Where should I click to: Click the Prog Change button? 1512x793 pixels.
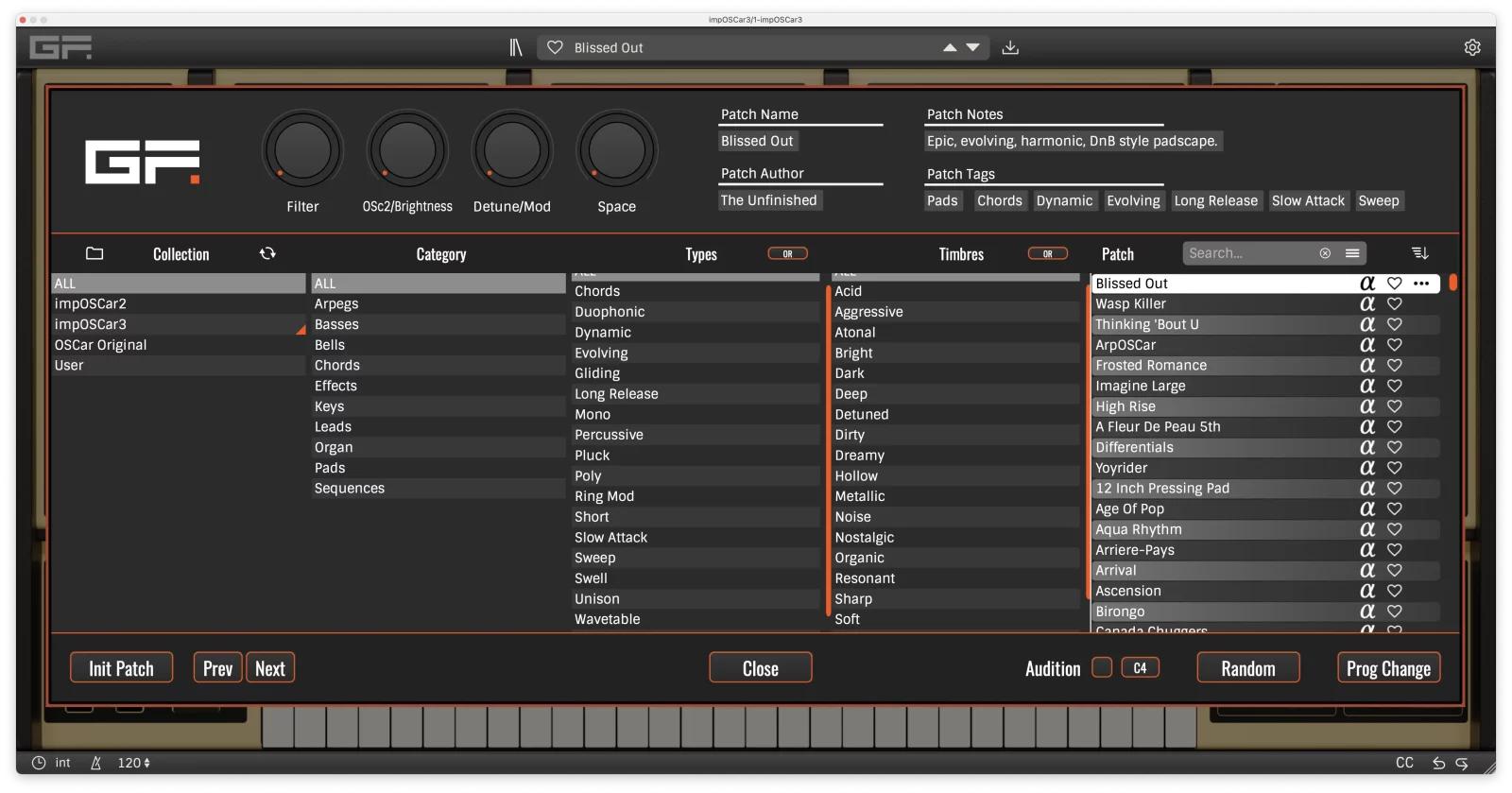1388,668
